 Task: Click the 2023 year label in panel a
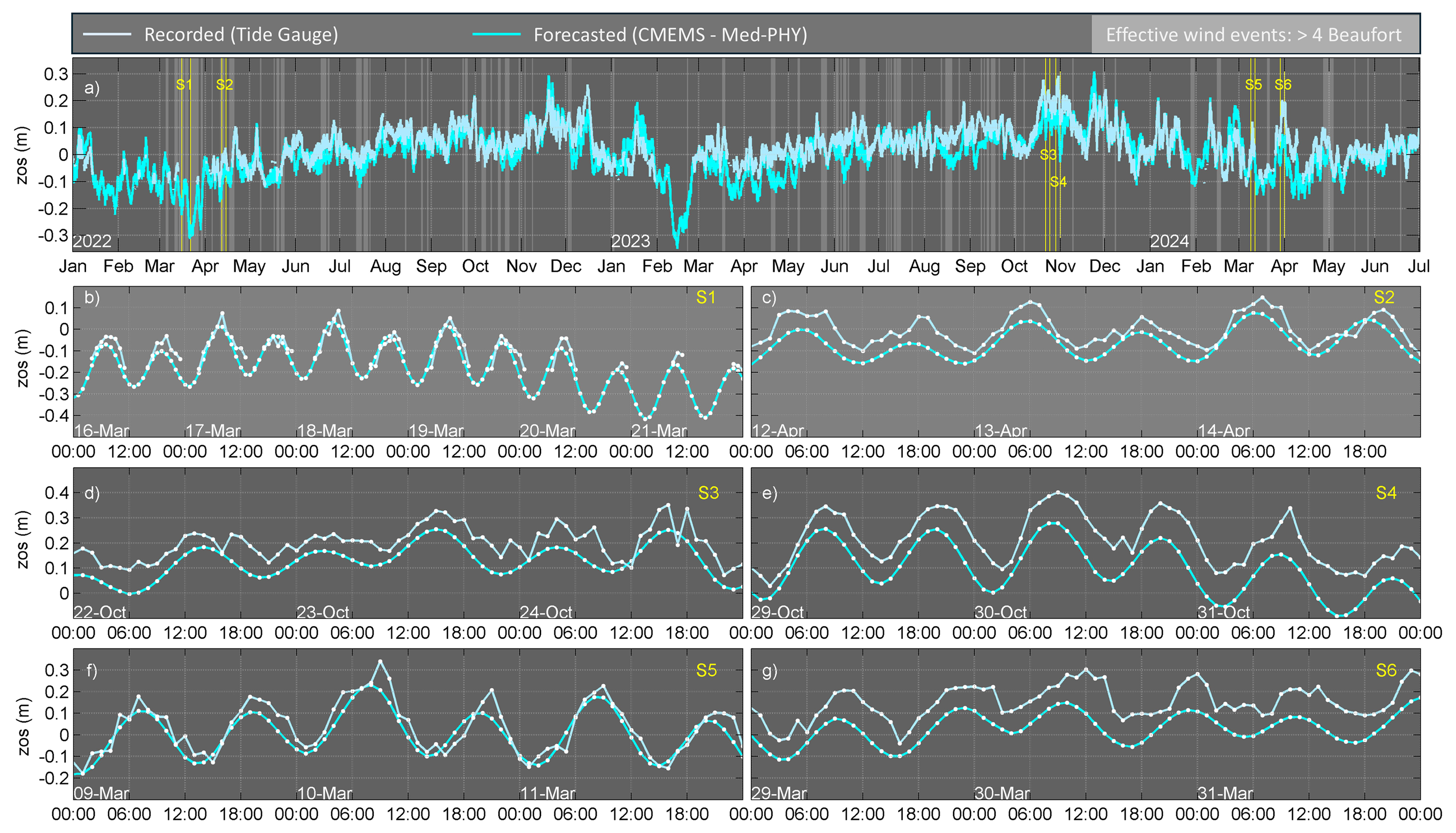pyautogui.click(x=630, y=241)
